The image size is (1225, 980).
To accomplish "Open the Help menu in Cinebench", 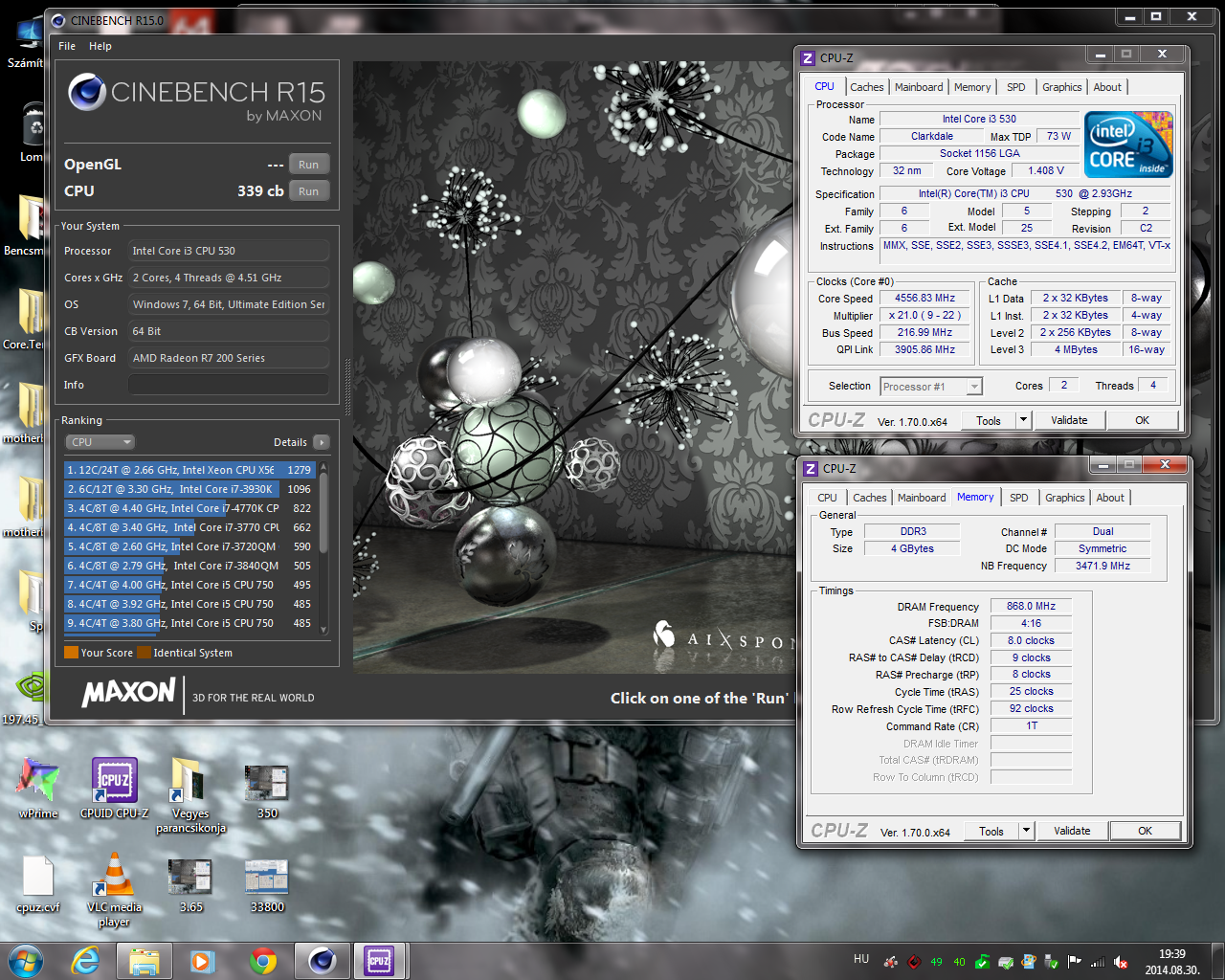I will (100, 46).
